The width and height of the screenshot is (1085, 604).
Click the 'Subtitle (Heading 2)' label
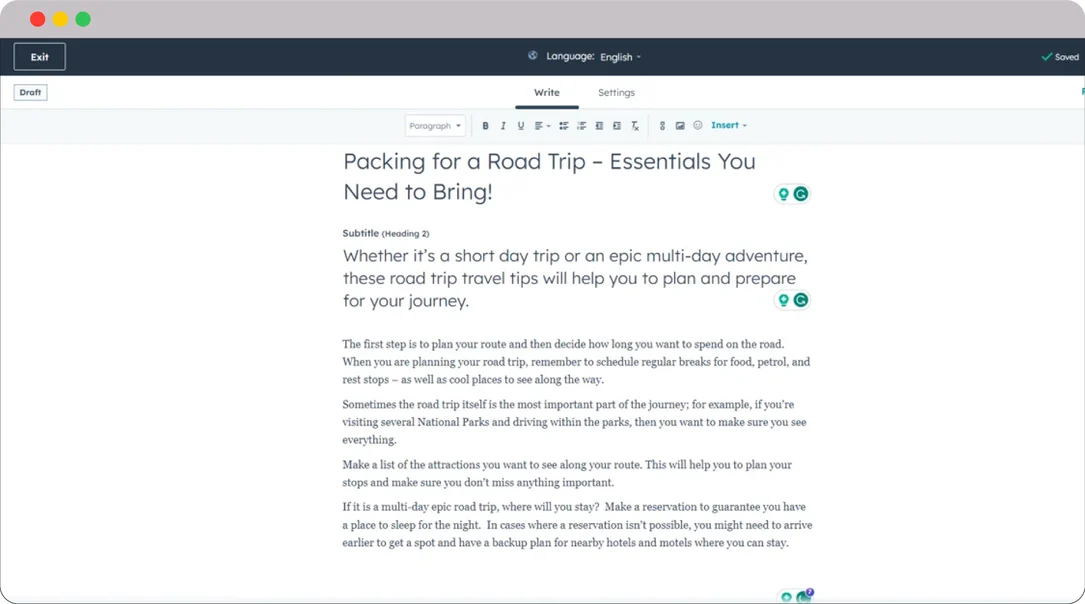[x=385, y=233]
